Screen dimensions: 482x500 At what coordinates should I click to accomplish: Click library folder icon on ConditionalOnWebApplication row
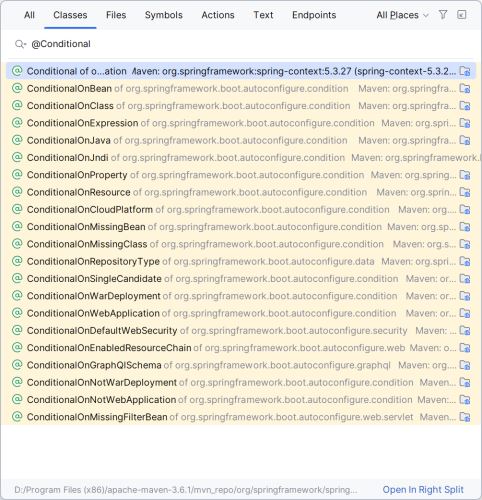click(465, 314)
